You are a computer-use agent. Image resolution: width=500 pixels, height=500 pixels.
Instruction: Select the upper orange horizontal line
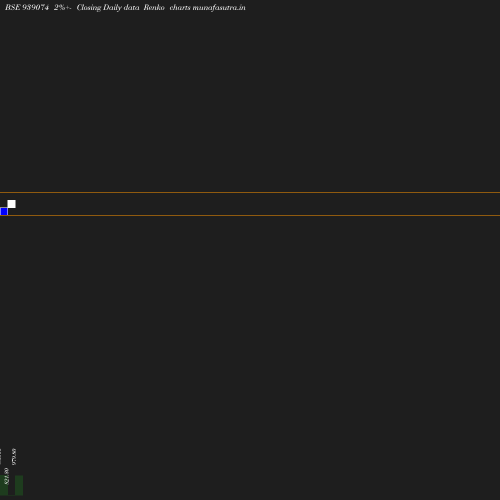pyautogui.click(x=250, y=192)
